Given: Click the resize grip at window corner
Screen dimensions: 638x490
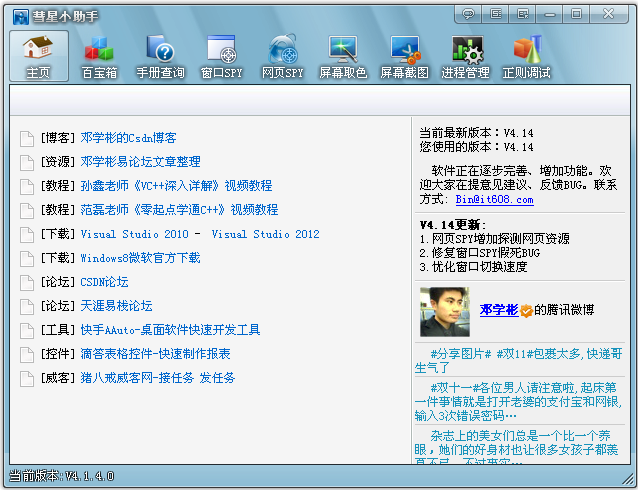Looking at the screenshot, I should pos(627,479).
